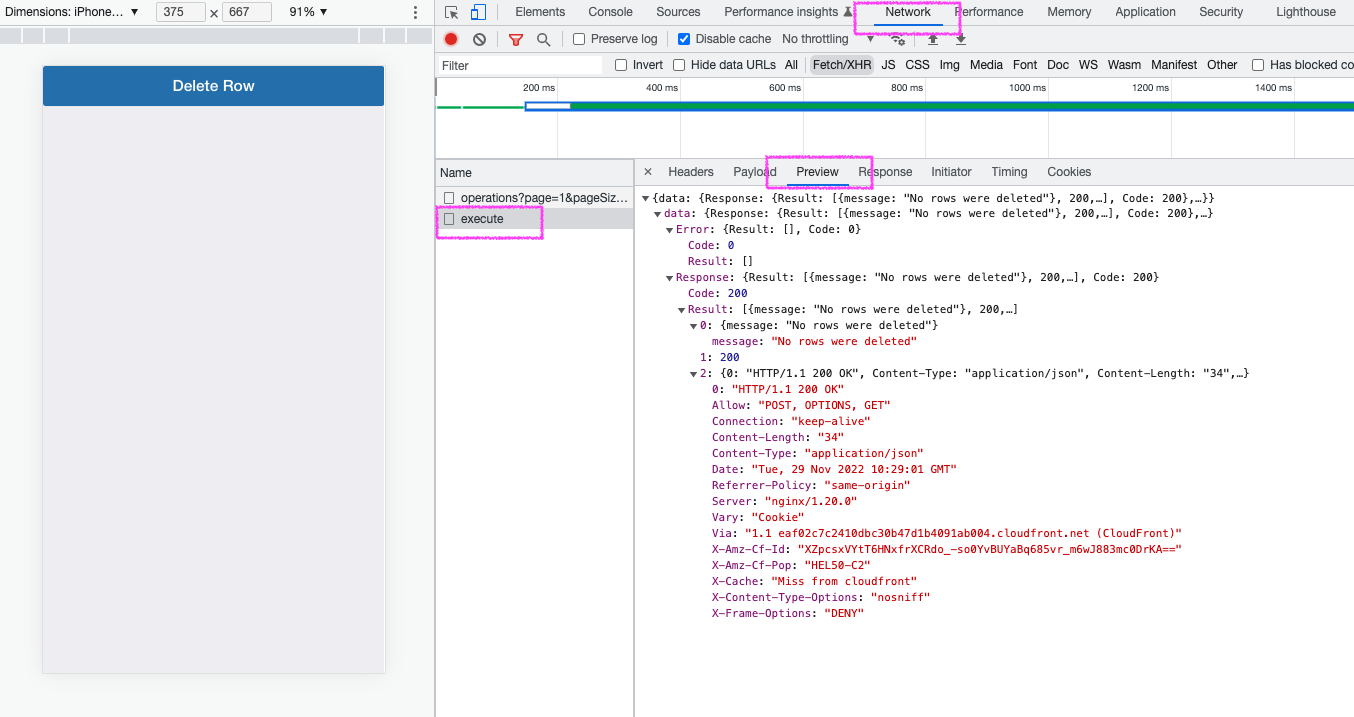The width and height of the screenshot is (1354, 717).
Task: Switch to the Memory tab
Action: click(1069, 12)
